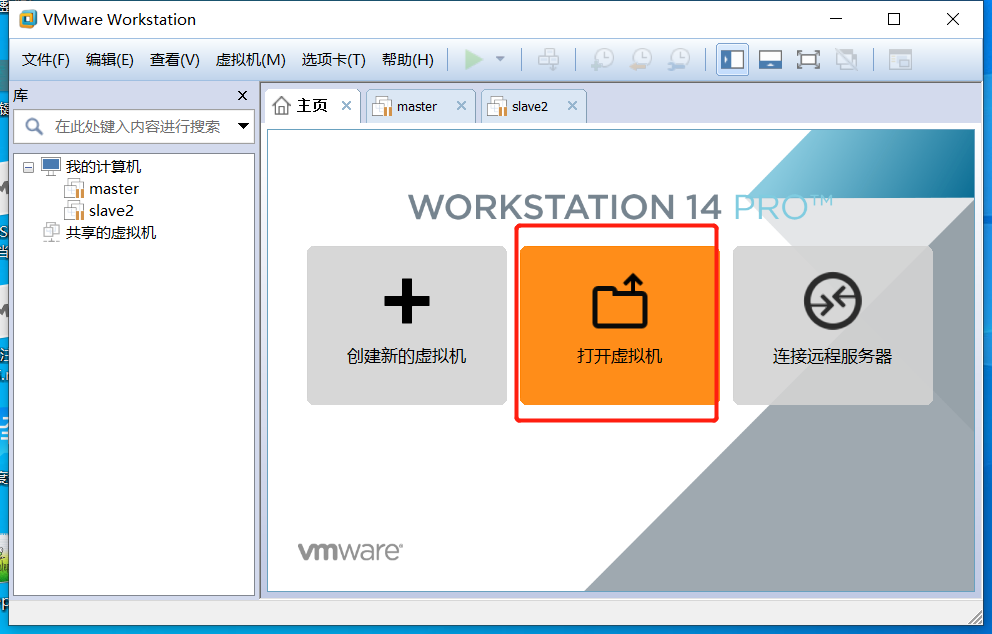
Task: Open the 选项卡(T) menu
Action: point(333,60)
